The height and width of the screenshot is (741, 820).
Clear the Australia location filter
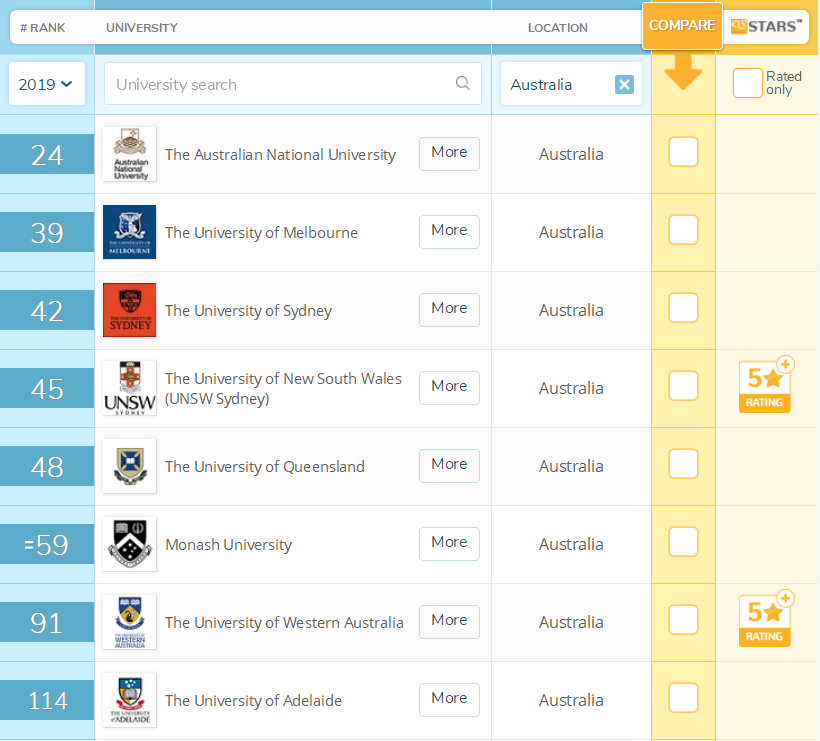(624, 85)
